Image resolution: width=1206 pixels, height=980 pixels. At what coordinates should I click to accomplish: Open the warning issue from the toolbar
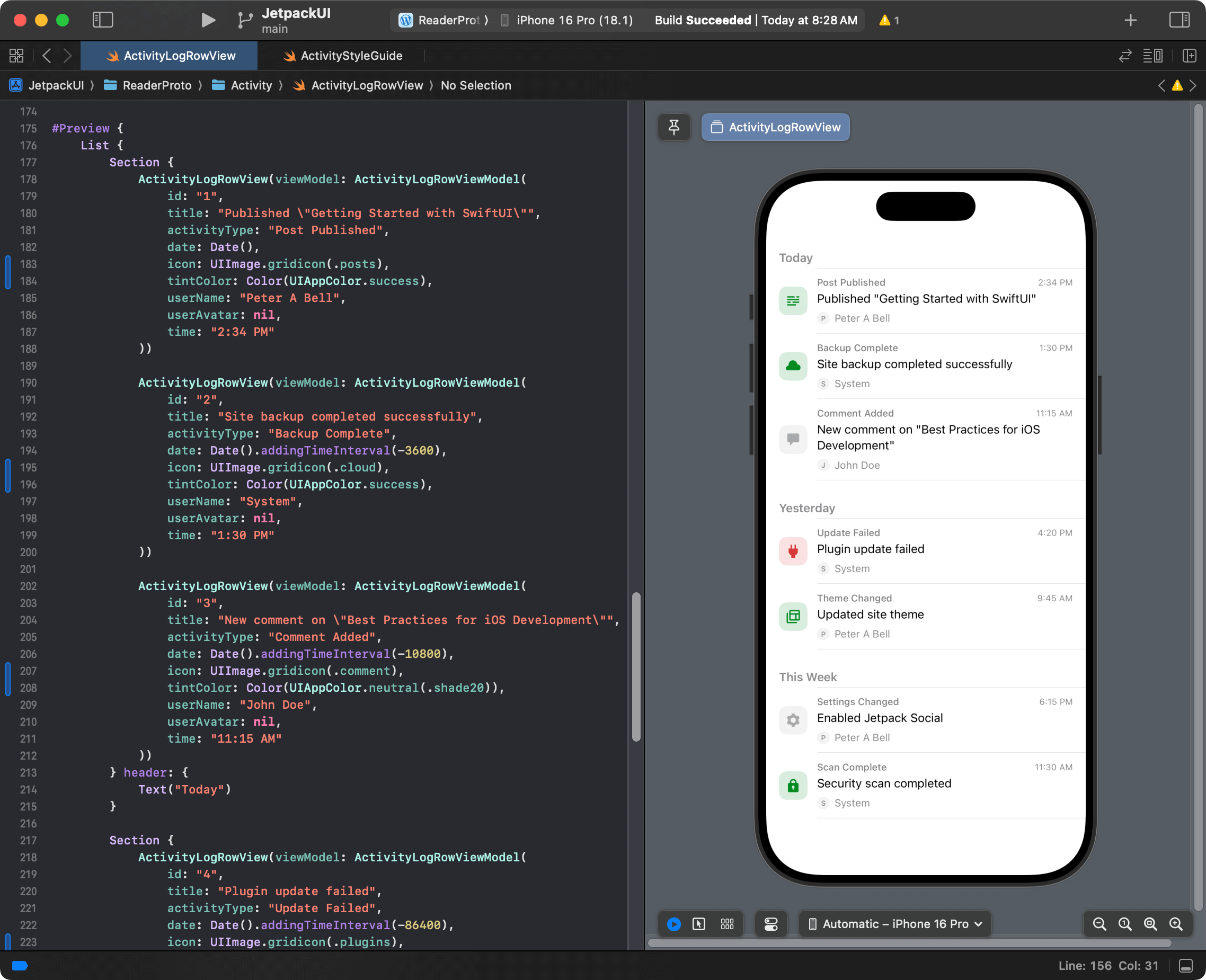coord(888,20)
